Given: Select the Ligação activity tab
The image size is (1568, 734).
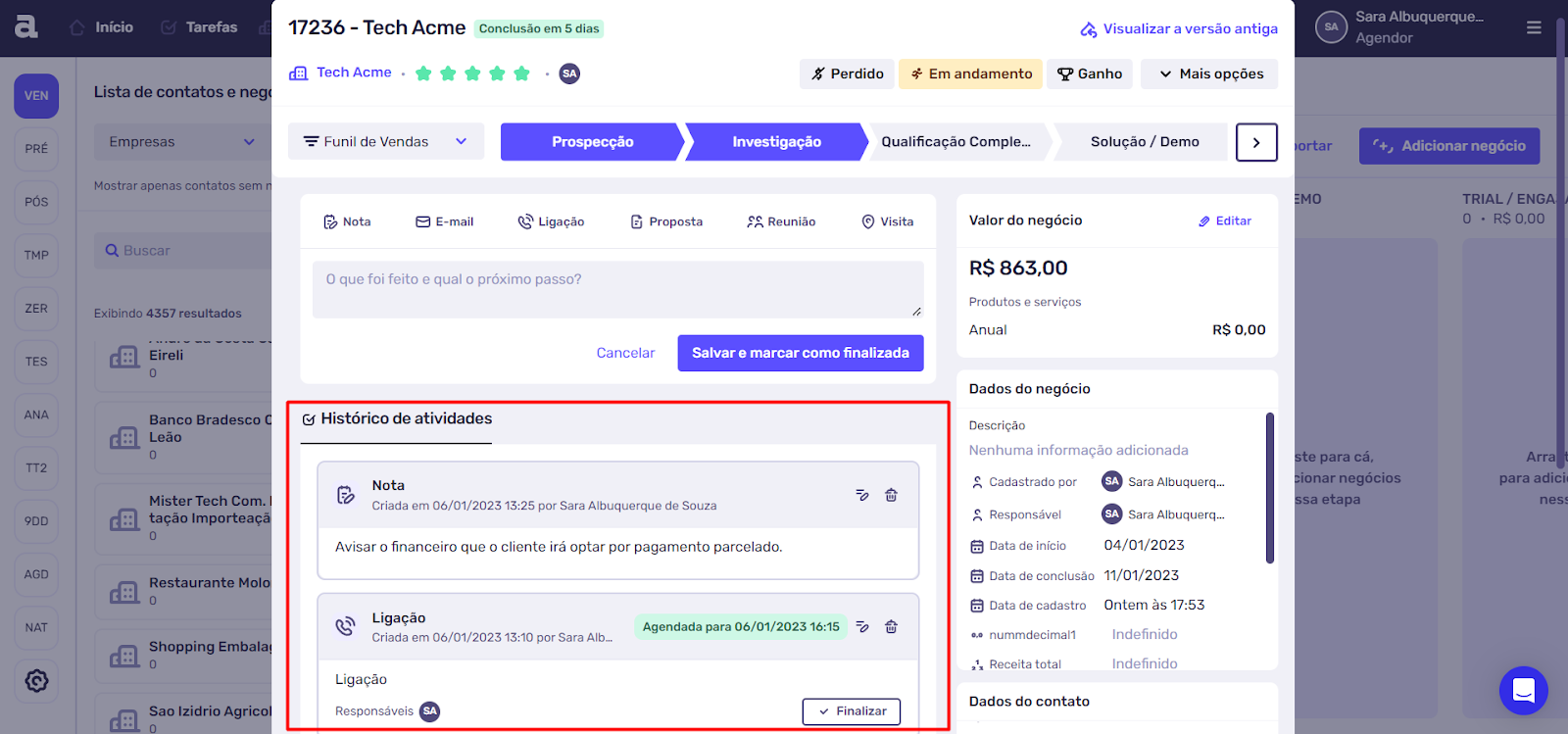Looking at the screenshot, I should [551, 221].
